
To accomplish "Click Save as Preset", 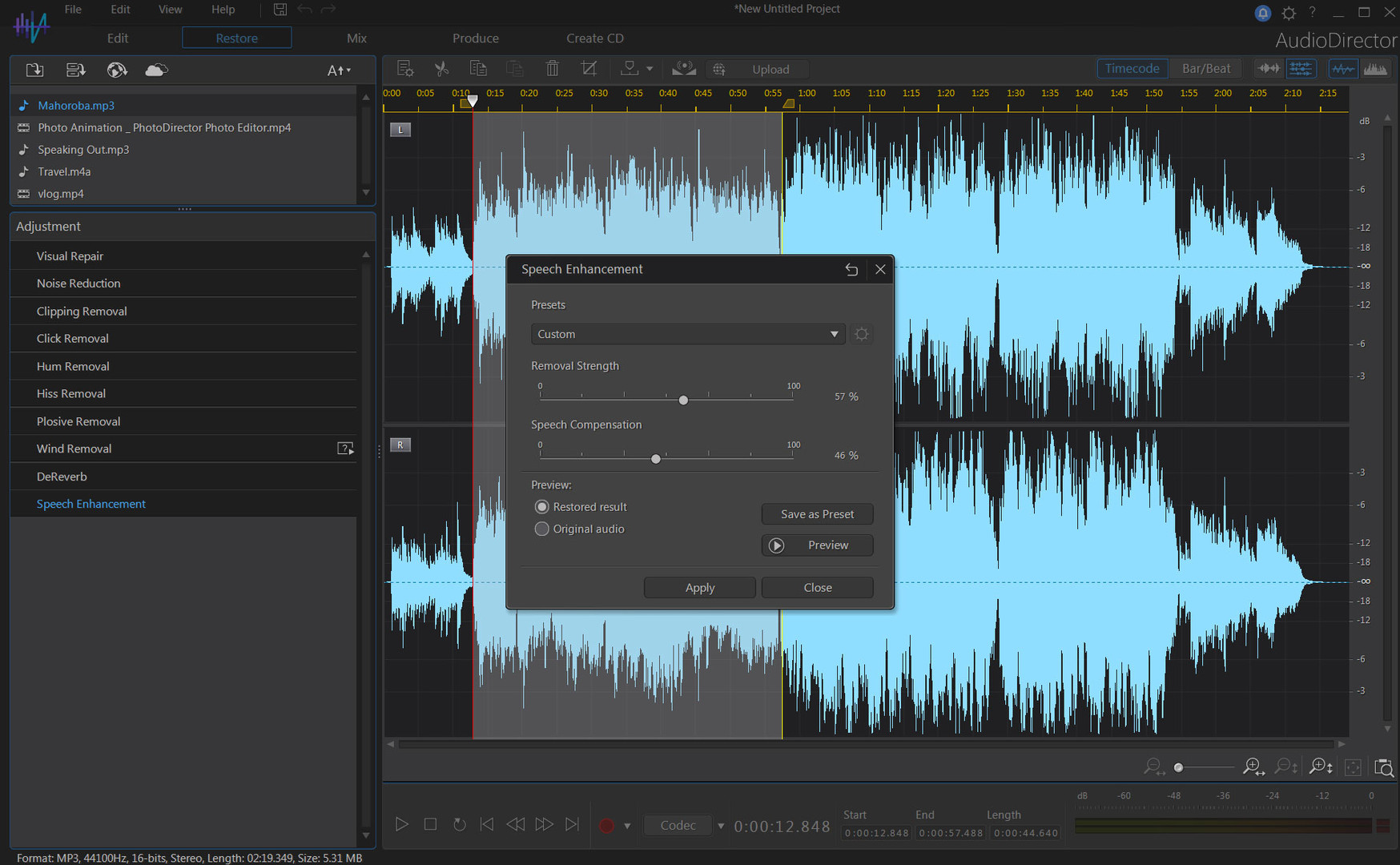I will [817, 513].
